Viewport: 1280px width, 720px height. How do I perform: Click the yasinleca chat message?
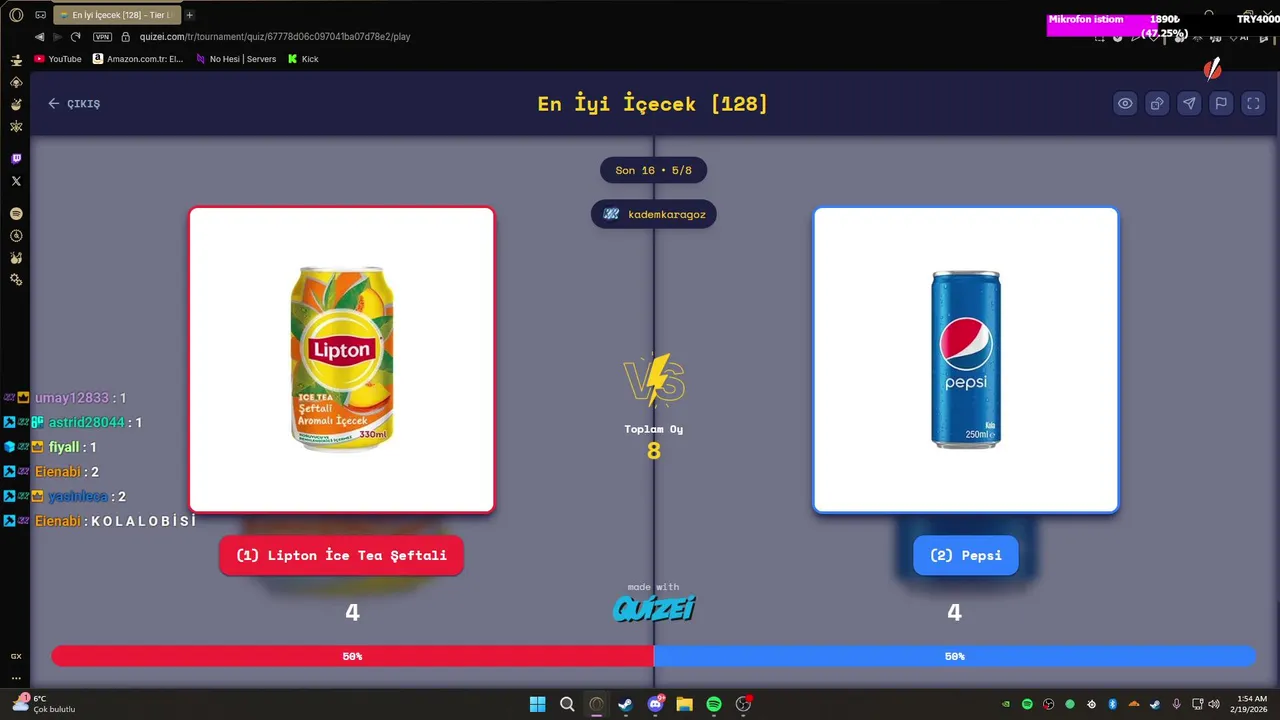point(64,496)
